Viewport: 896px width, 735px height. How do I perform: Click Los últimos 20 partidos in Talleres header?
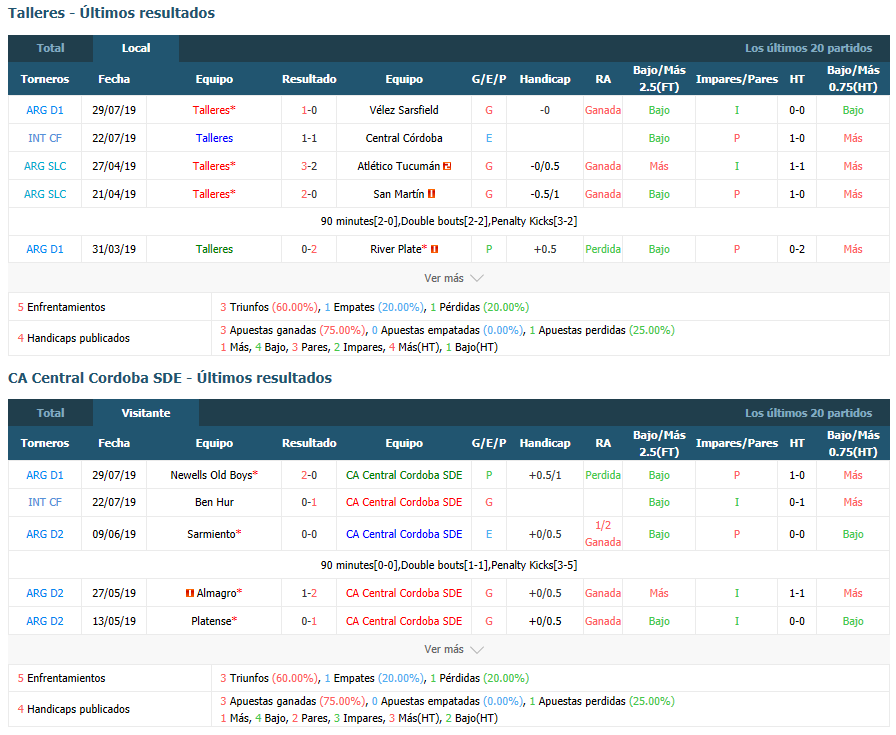click(x=809, y=48)
